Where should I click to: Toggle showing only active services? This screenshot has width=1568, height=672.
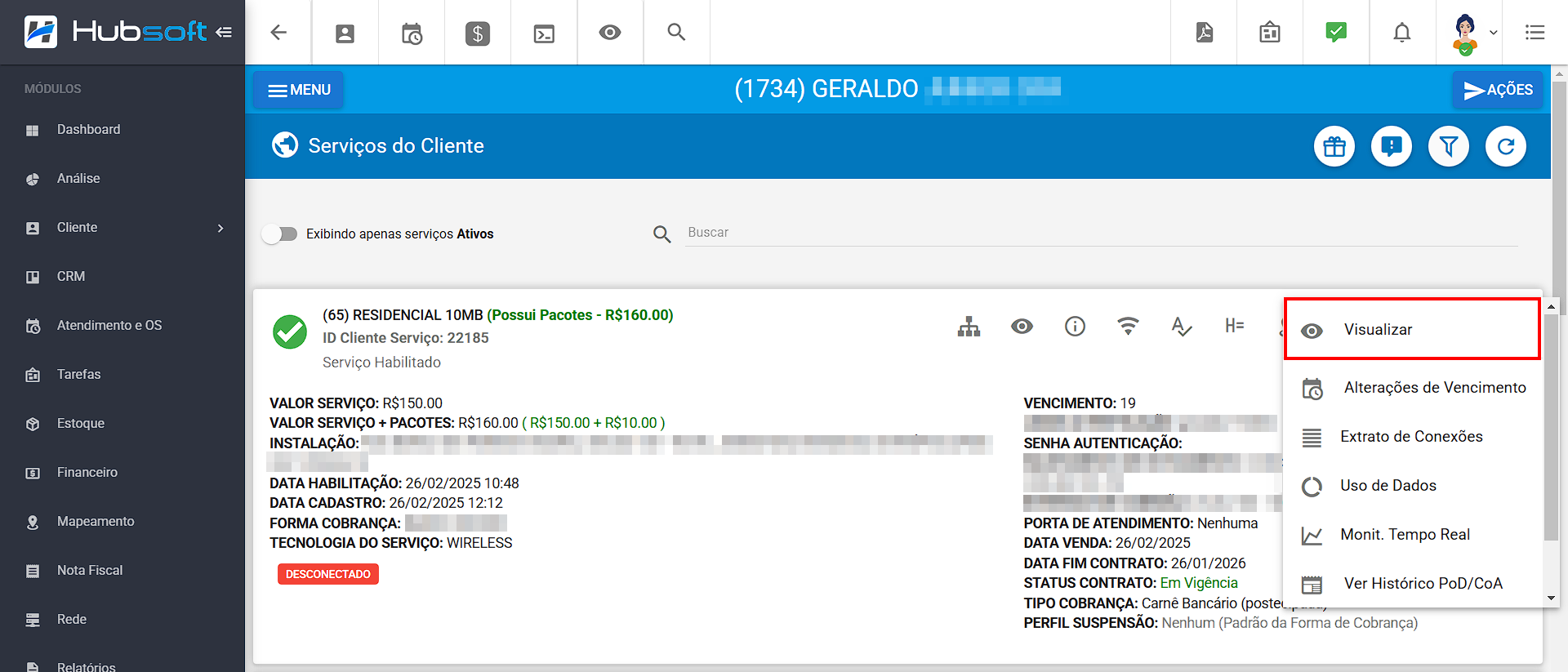279,234
